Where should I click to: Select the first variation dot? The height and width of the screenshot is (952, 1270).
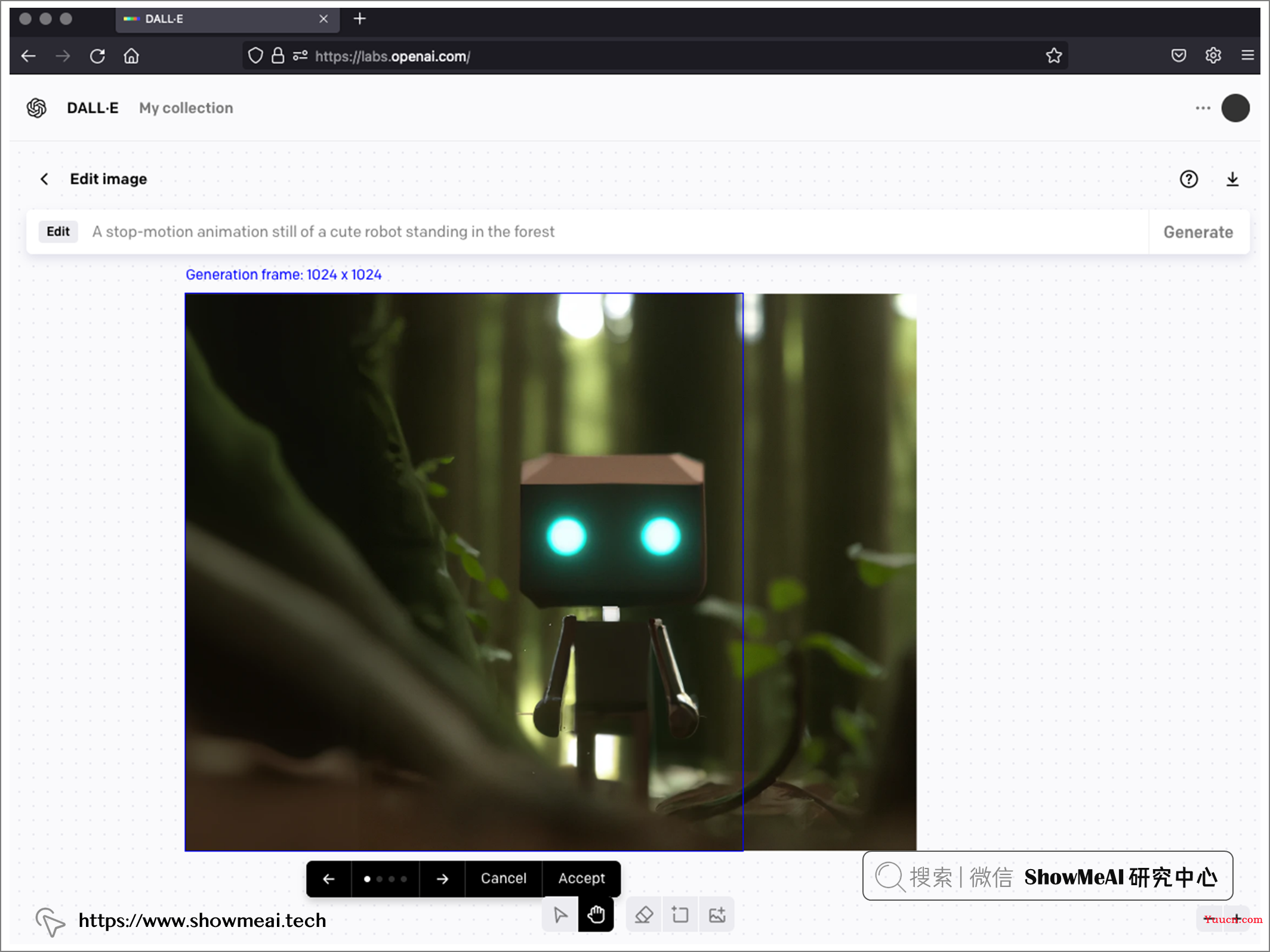(x=367, y=879)
